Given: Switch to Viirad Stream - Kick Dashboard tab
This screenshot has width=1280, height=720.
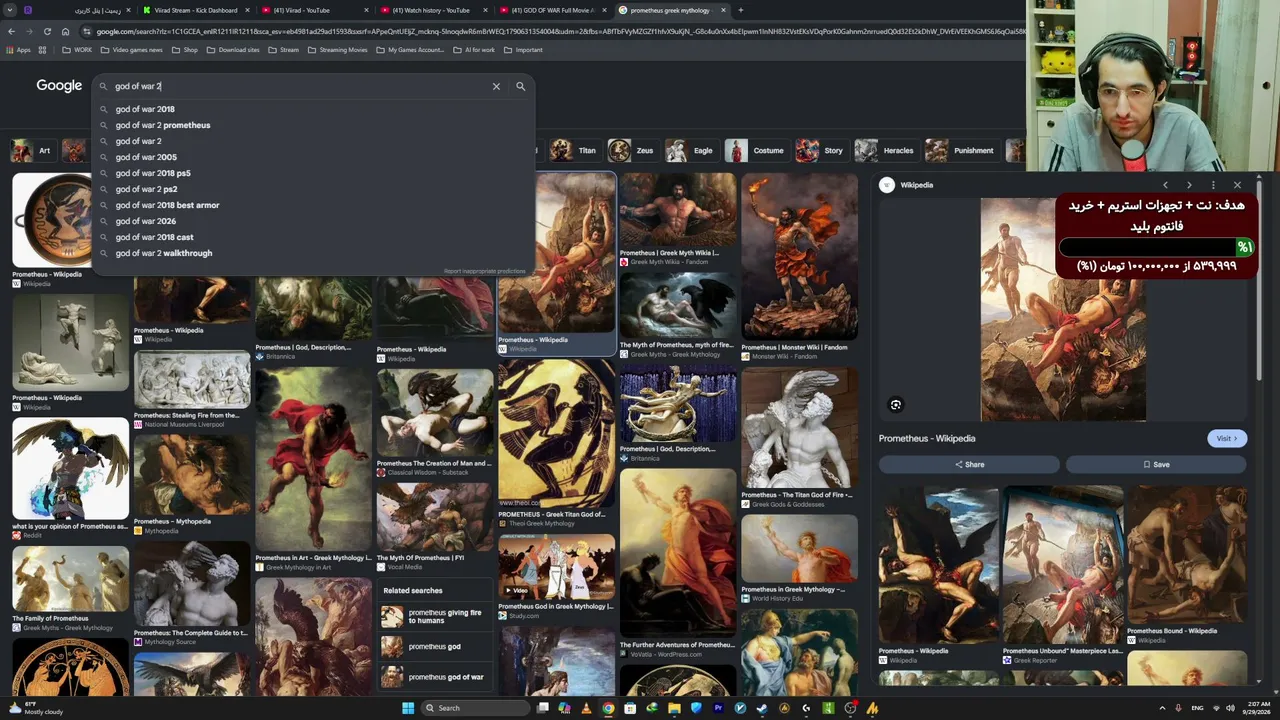Looking at the screenshot, I should pyautogui.click(x=195, y=10).
